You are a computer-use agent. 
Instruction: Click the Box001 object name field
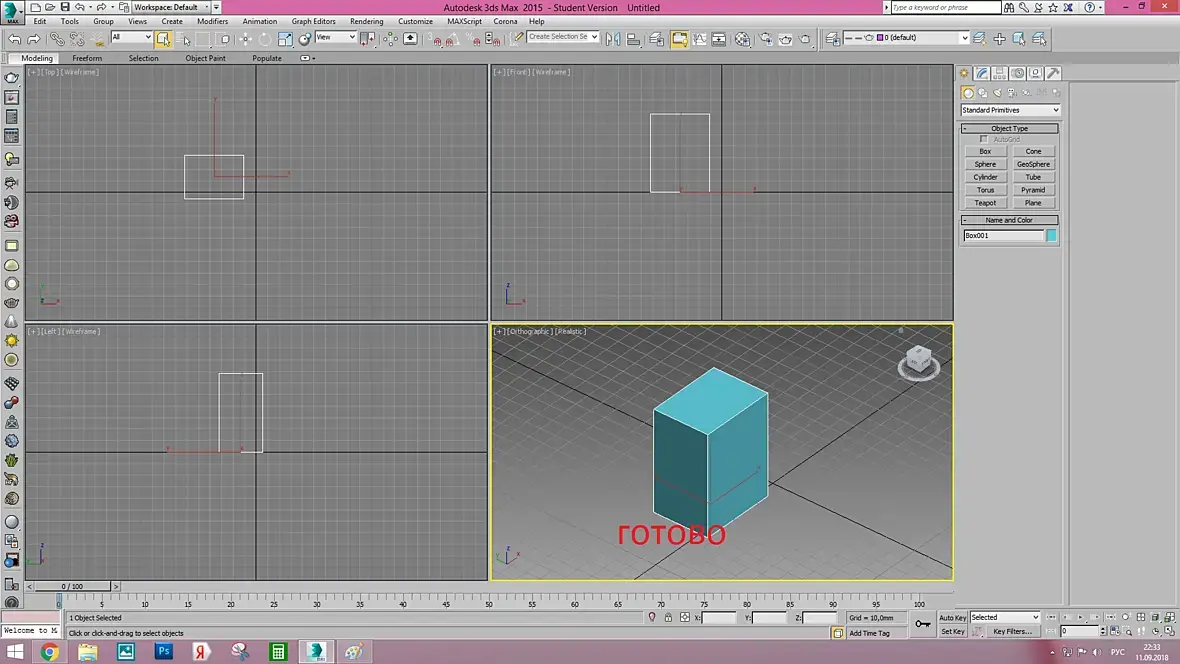coord(1003,236)
